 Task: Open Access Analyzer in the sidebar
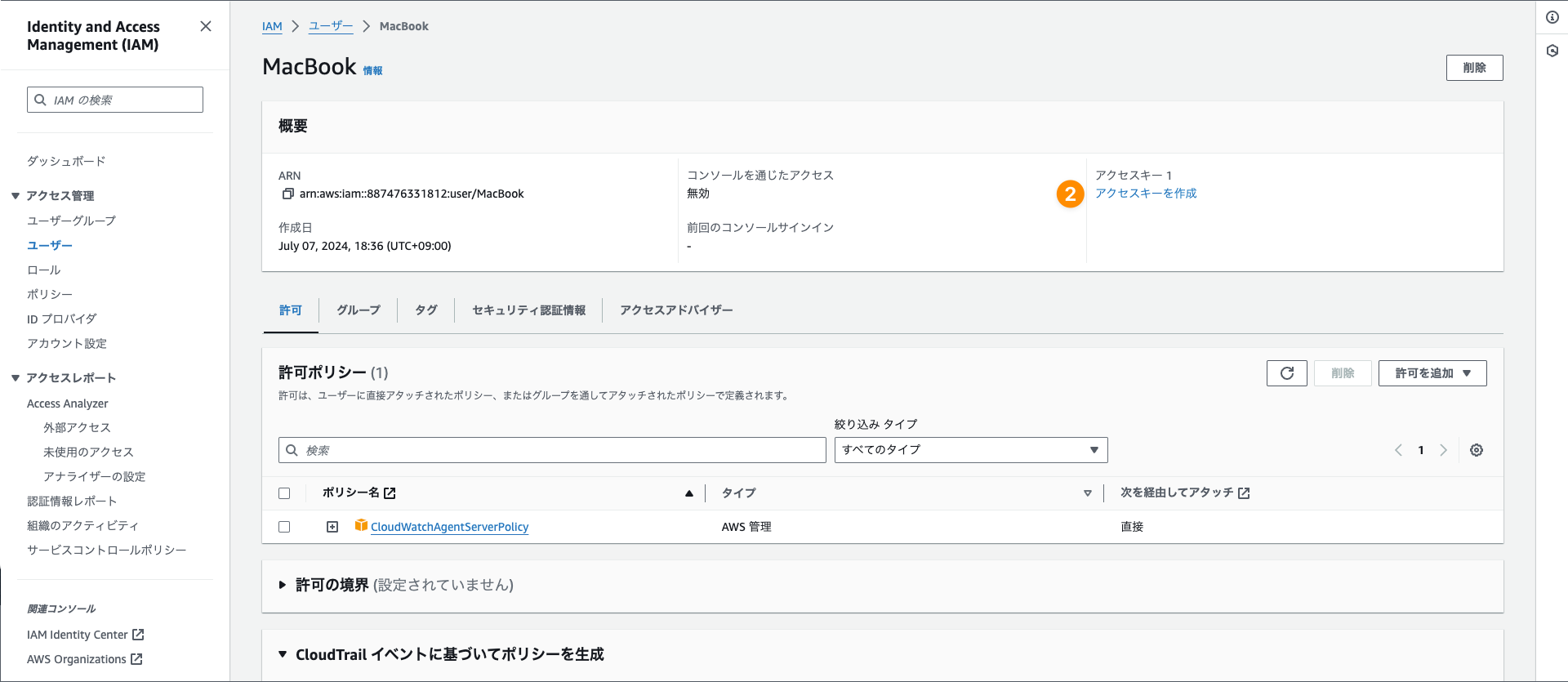(68, 403)
